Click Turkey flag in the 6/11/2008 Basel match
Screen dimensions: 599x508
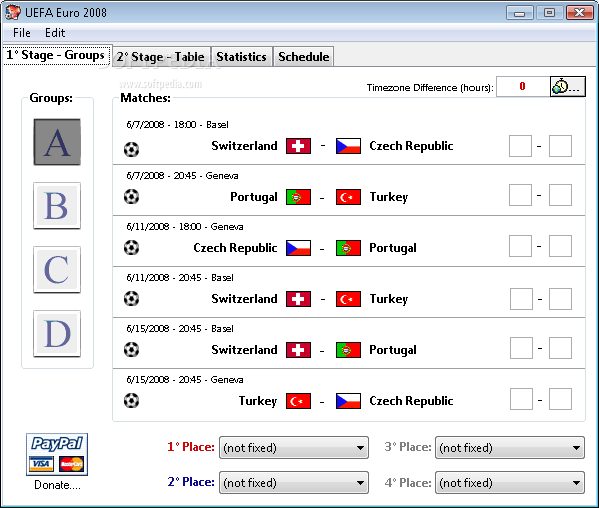348,299
